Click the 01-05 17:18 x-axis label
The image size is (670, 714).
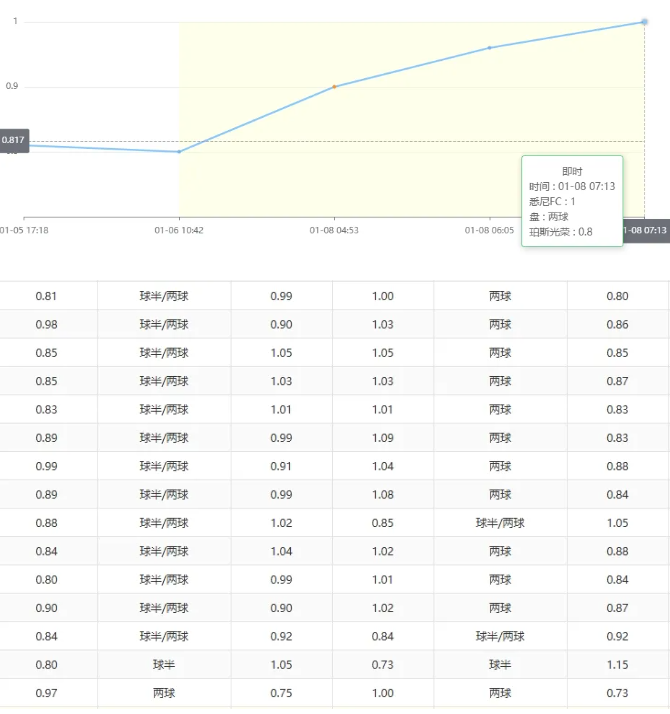(25, 230)
